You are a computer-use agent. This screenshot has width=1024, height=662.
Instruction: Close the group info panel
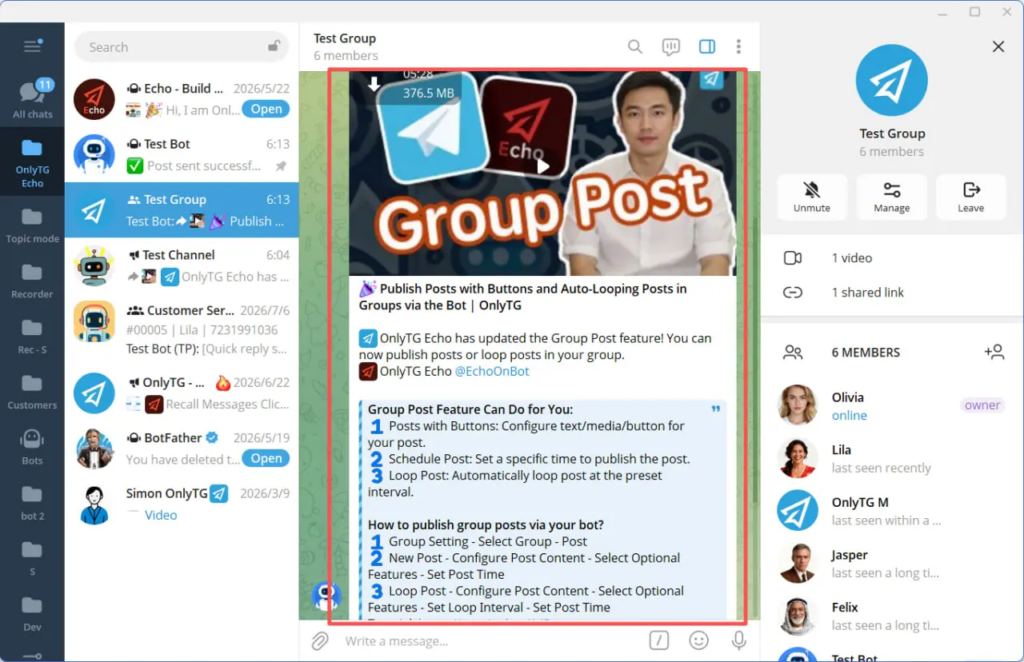(998, 46)
